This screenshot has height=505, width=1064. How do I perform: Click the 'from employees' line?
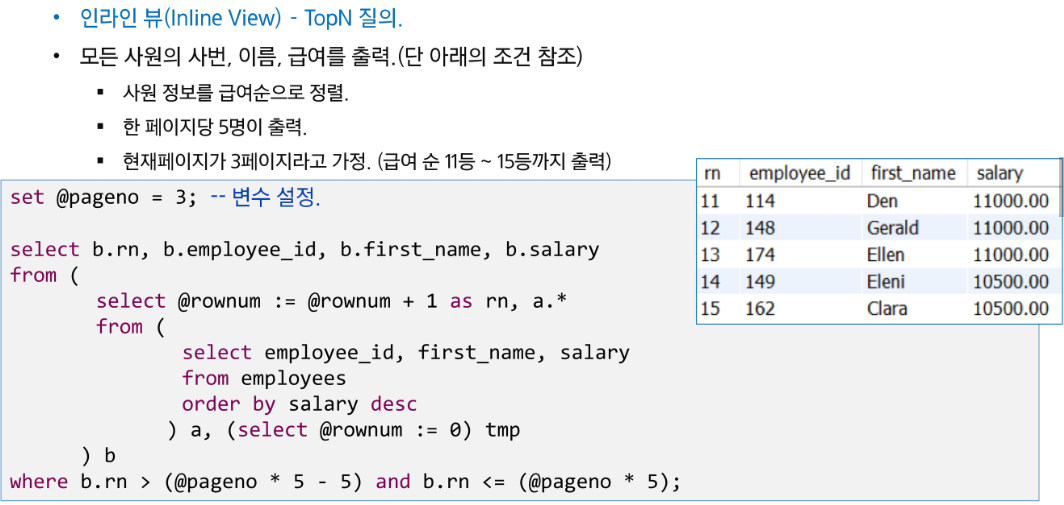tap(264, 378)
